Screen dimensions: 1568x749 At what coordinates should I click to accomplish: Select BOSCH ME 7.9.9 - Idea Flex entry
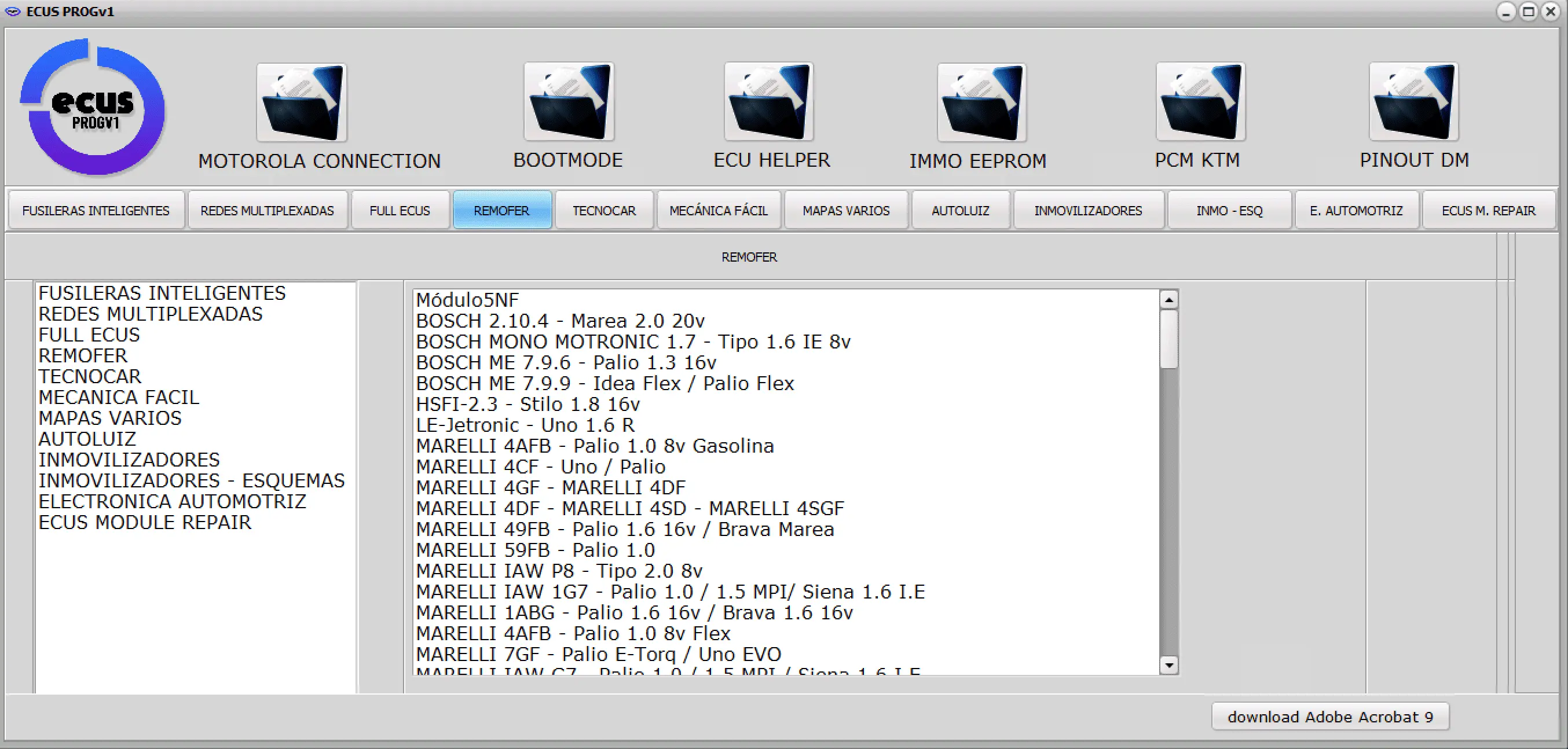605,383
